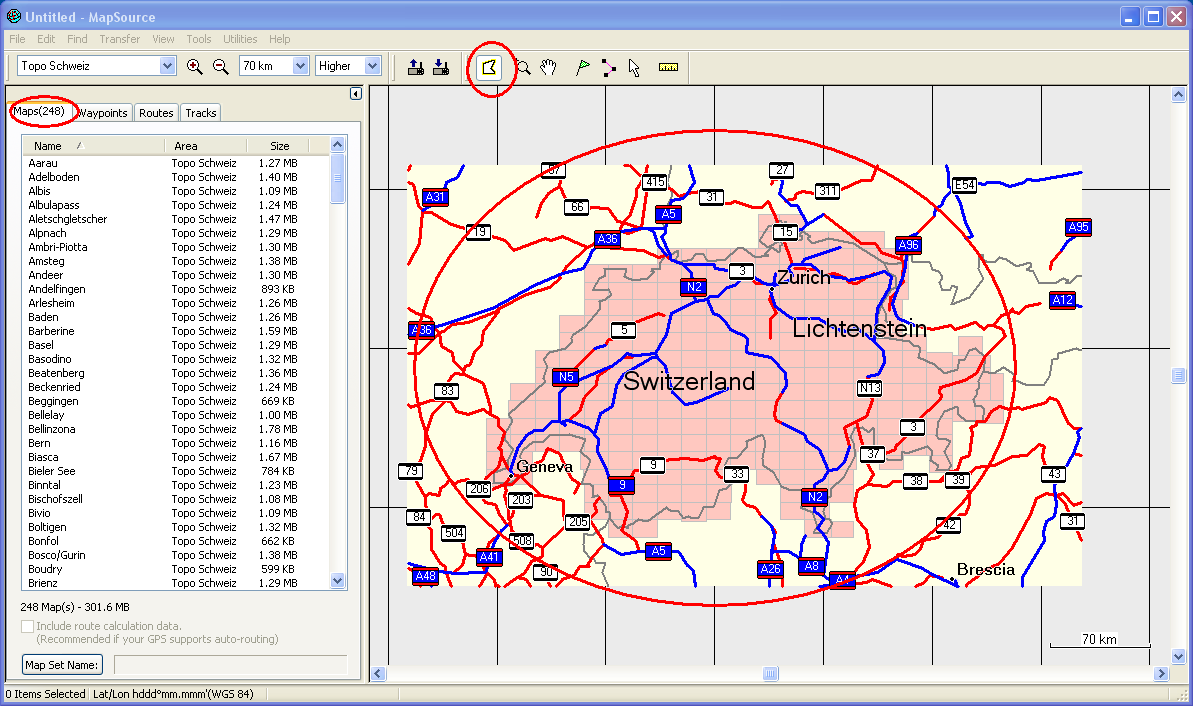This screenshot has height=706, width=1193.
Task: Open the File menu
Action: [x=17, y=39]
